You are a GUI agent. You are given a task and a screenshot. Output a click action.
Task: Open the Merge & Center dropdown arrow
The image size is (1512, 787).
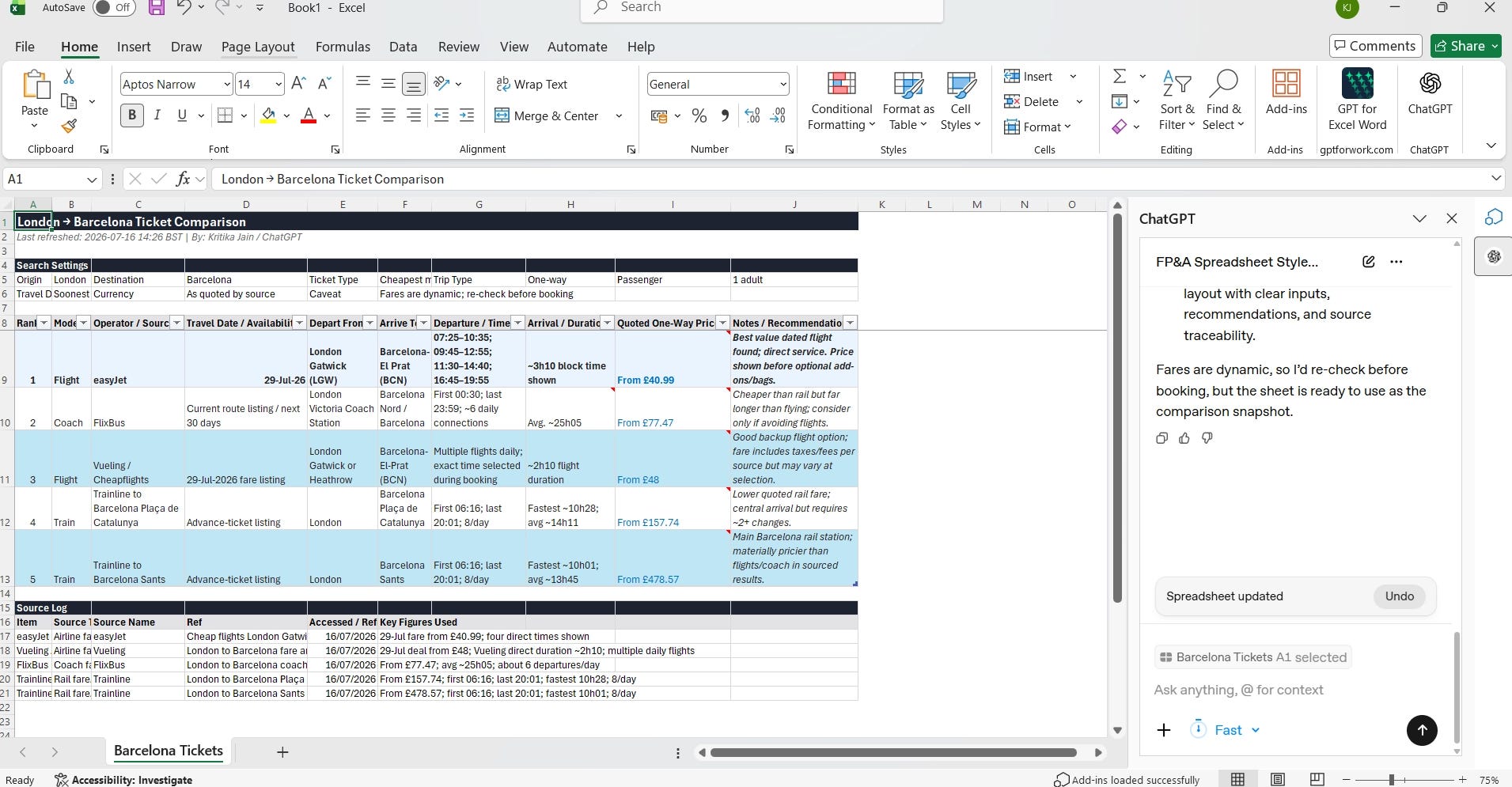[x=619, y=116]
